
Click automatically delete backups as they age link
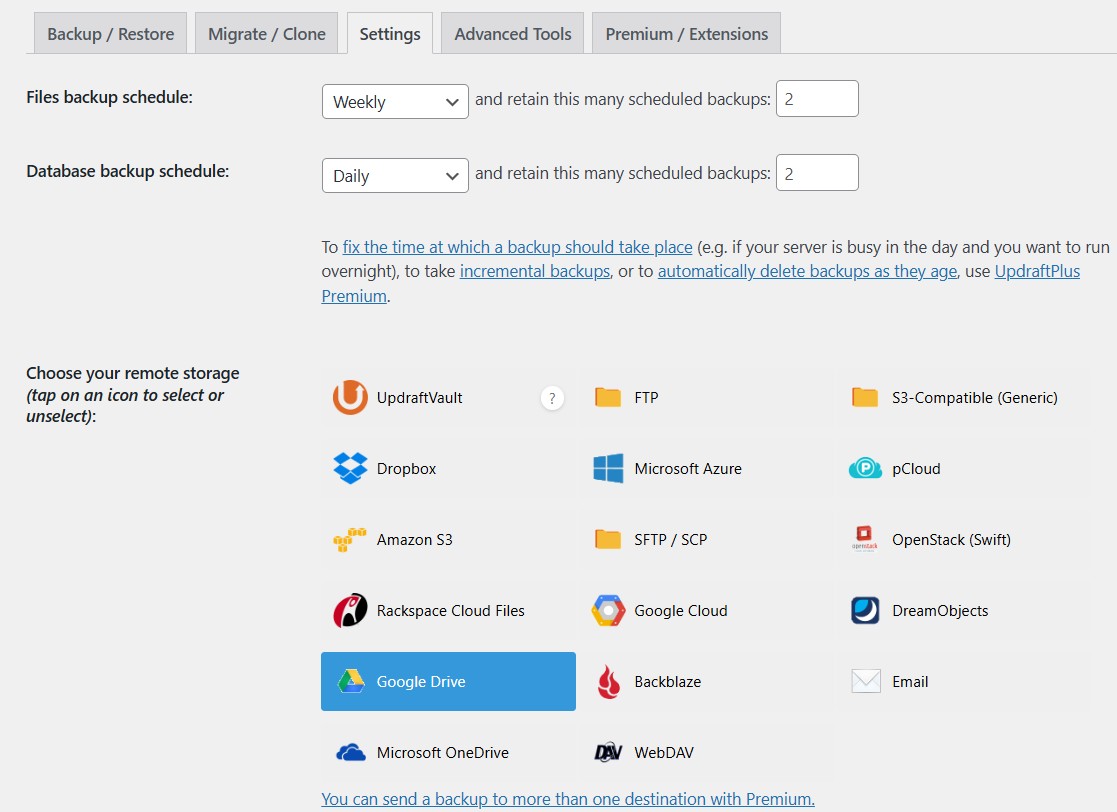coord(807,271)
